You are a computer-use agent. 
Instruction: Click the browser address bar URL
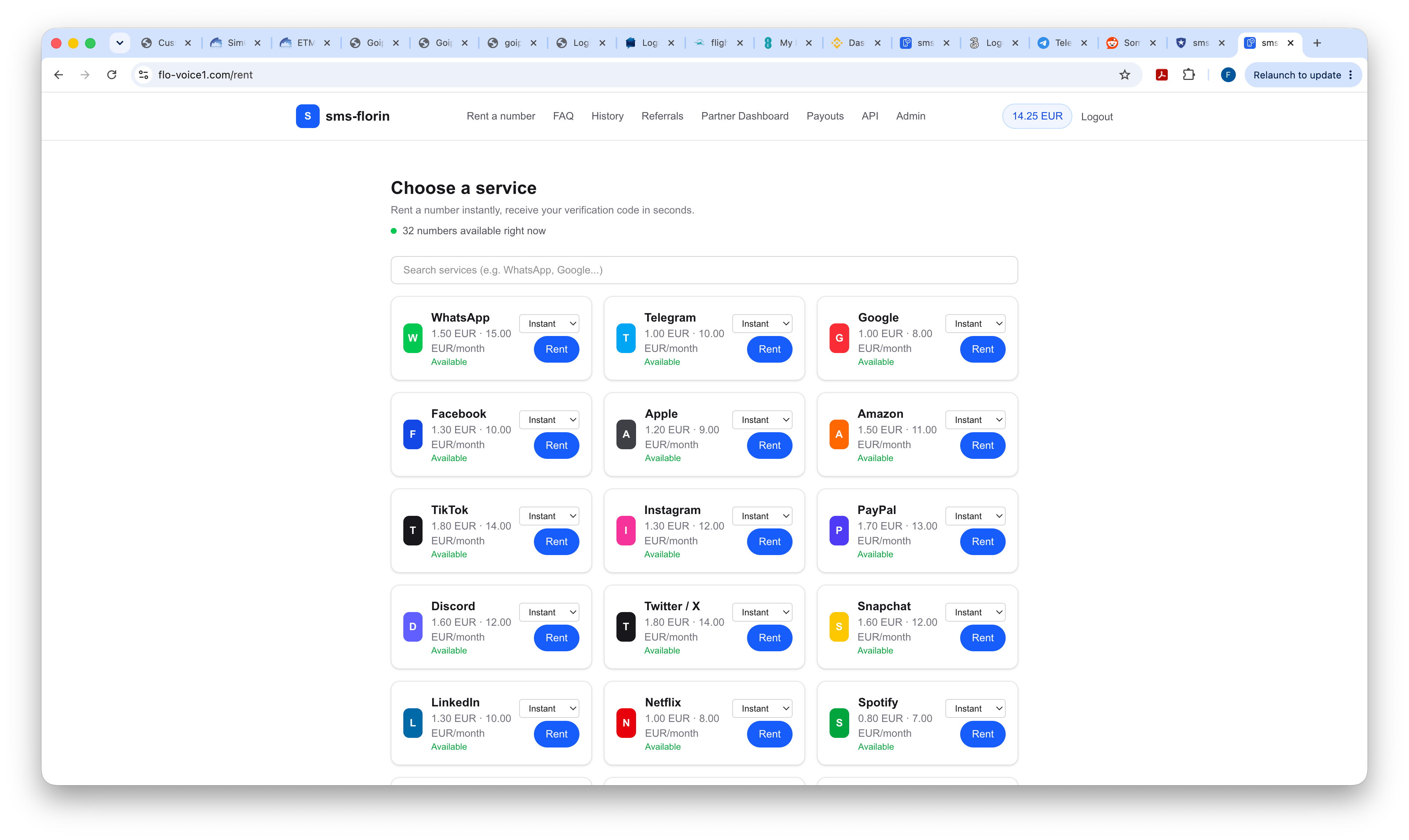(205, 75)
